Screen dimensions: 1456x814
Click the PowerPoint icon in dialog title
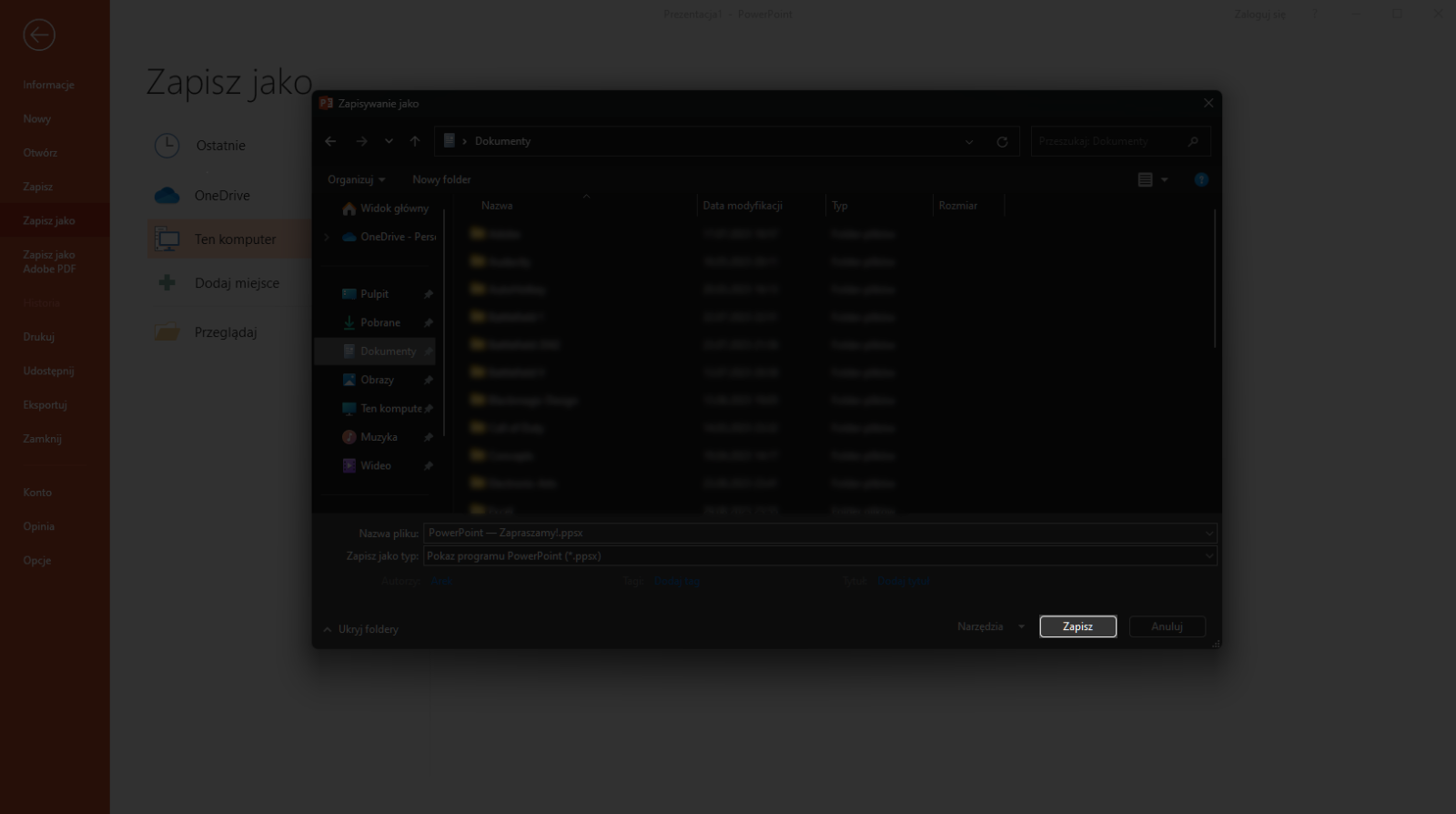(x=326, y=103)
